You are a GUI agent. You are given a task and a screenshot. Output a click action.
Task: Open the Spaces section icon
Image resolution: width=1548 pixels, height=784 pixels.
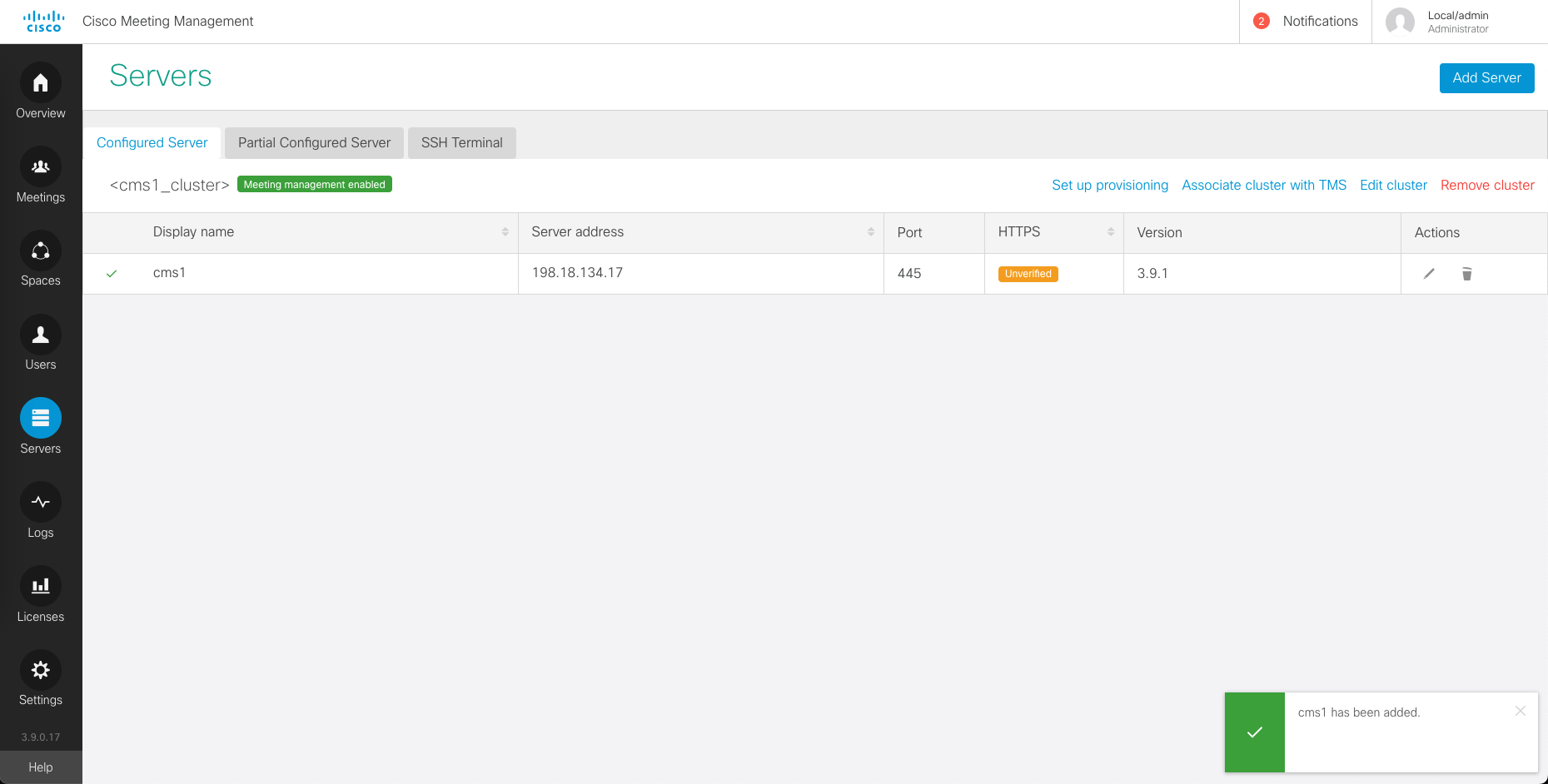[x=40, y=251]
